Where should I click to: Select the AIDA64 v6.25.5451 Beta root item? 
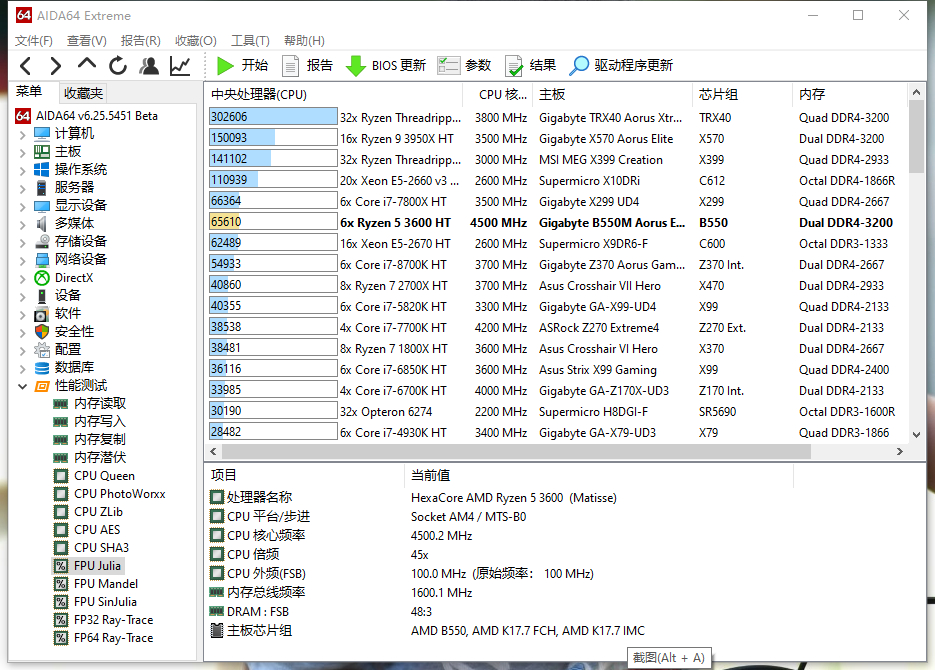click(x=87, y=116)
